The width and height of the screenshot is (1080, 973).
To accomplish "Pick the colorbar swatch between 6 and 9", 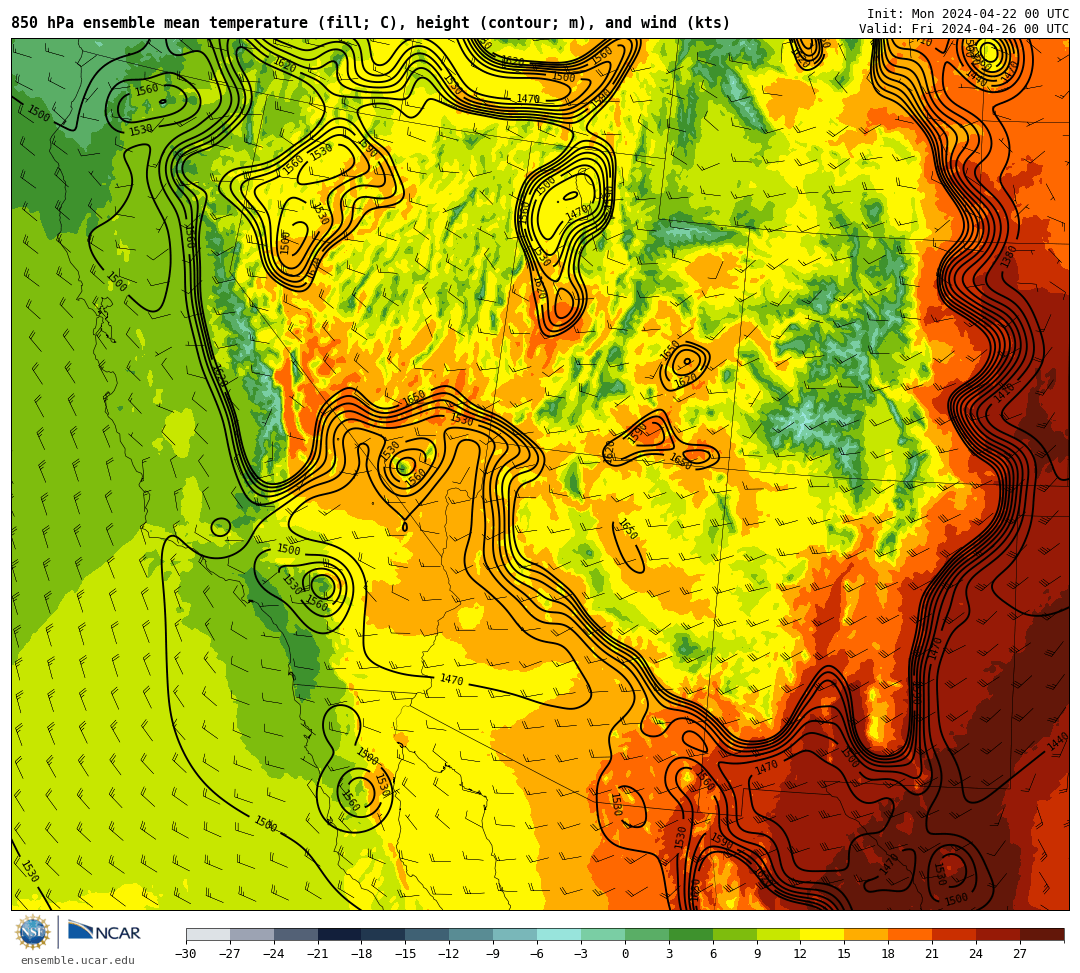I will (x=735, y=934).
